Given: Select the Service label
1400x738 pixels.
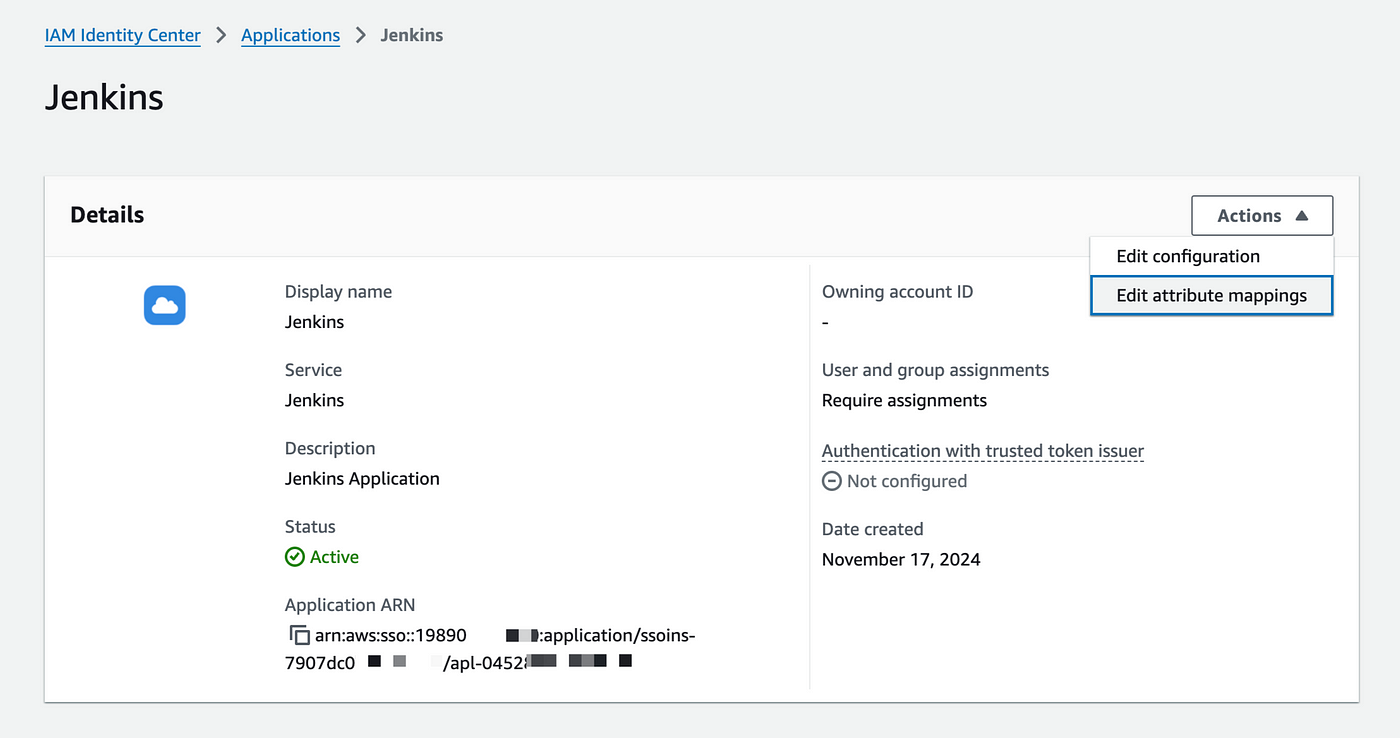Looking at the screenshot, I should coord(313,370).
